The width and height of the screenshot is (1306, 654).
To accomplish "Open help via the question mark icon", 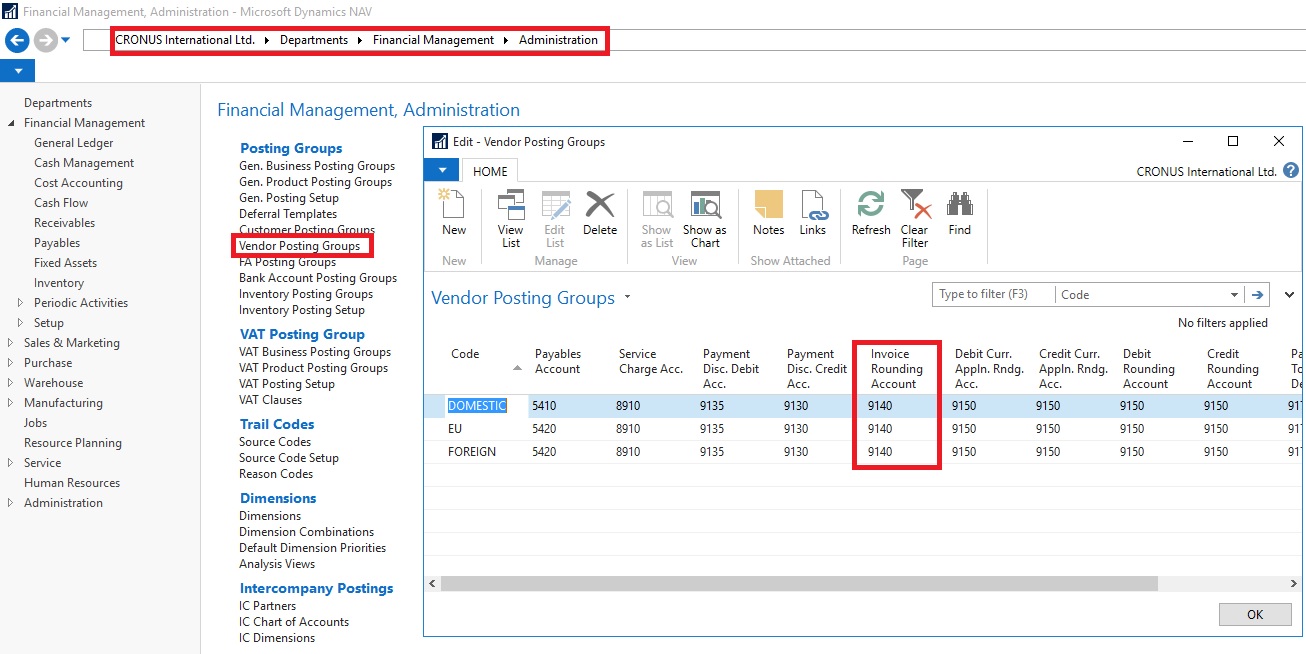I will point(1290,170).
